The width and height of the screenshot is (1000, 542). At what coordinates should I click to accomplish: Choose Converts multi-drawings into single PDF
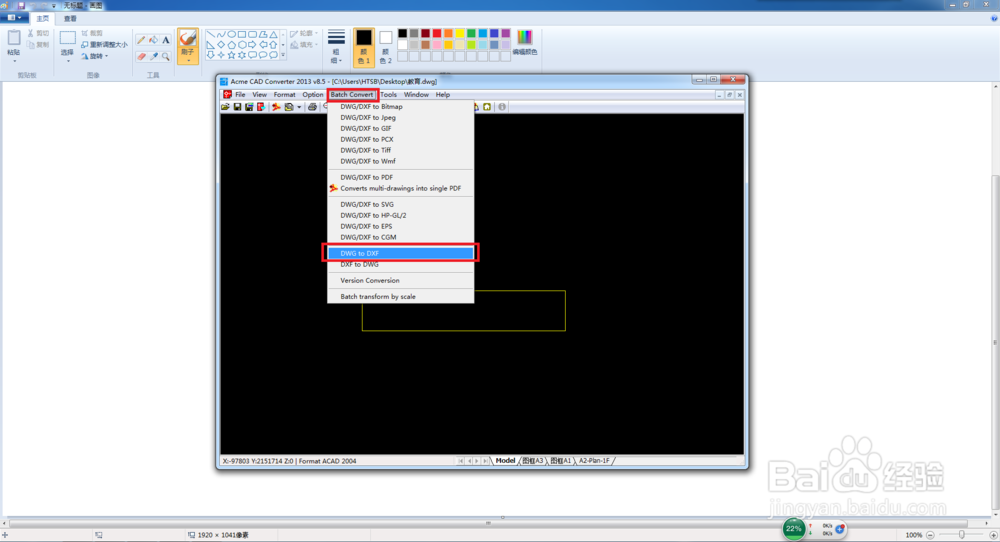[x=401, y=188]
